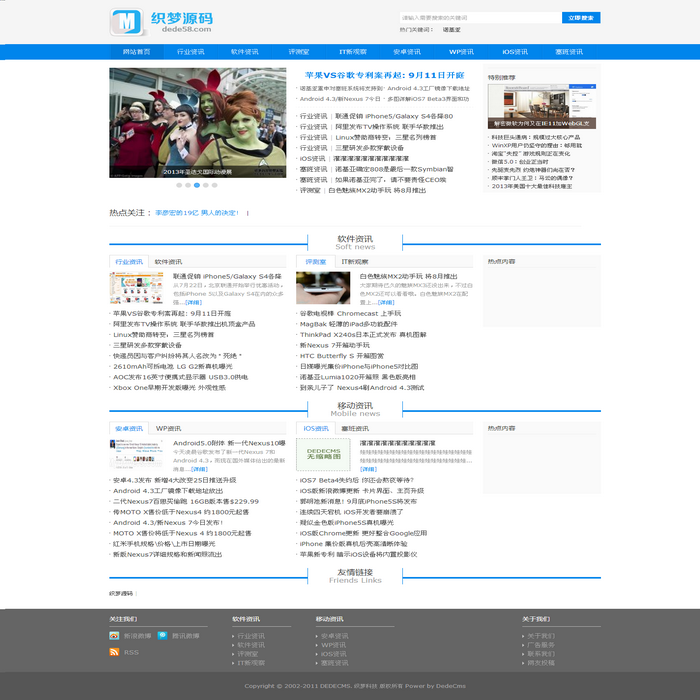Open article Android 4.3工厂镜像下载地址放出
The width and height of the screenshot is (700, 700).
[x=168, y=491]
